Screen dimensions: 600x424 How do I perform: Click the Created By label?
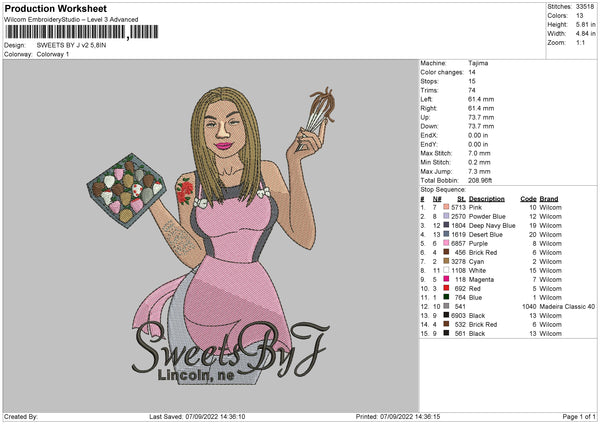21,417
